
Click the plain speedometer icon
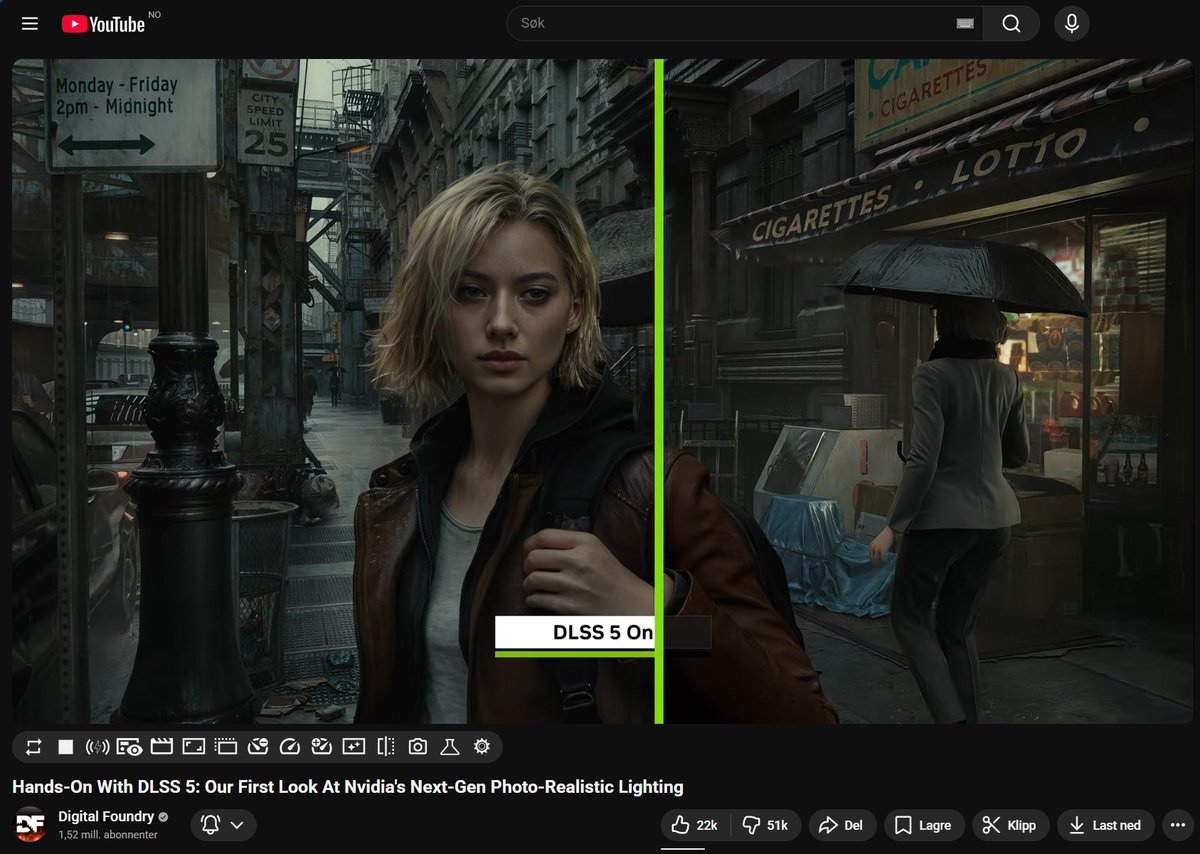click(x=290, y=747)
